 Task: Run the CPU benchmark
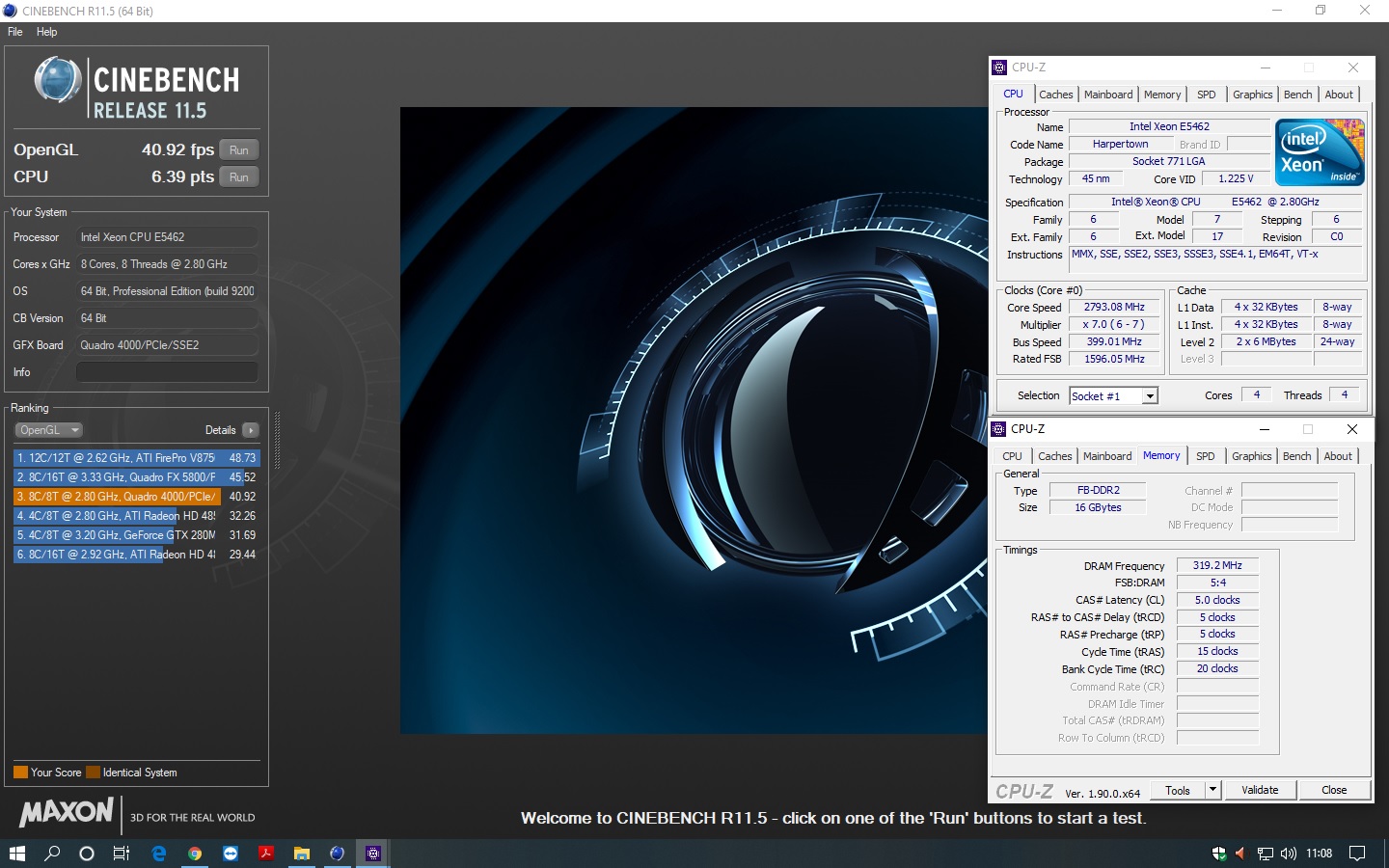239,177
